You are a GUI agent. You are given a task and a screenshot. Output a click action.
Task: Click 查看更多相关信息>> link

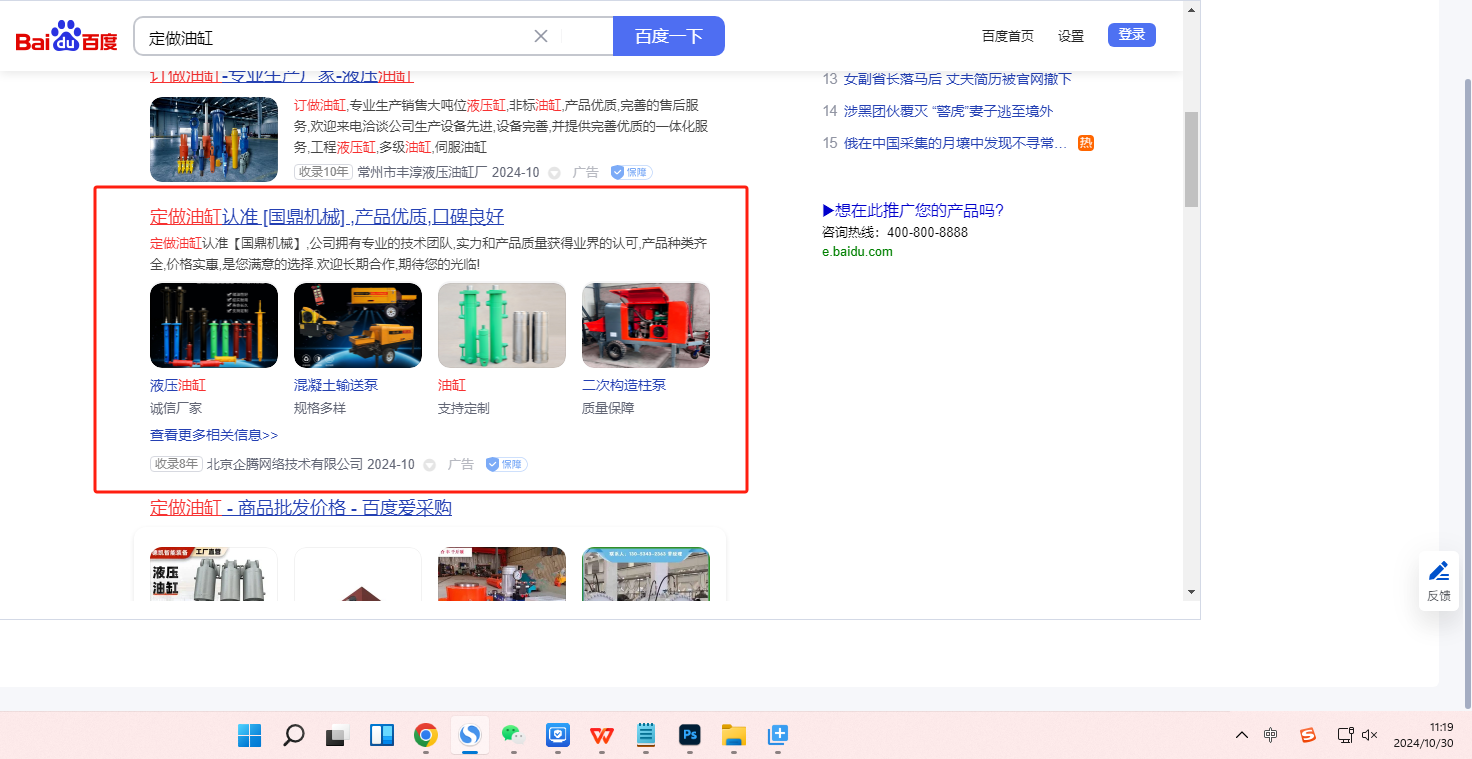[214, 435]
